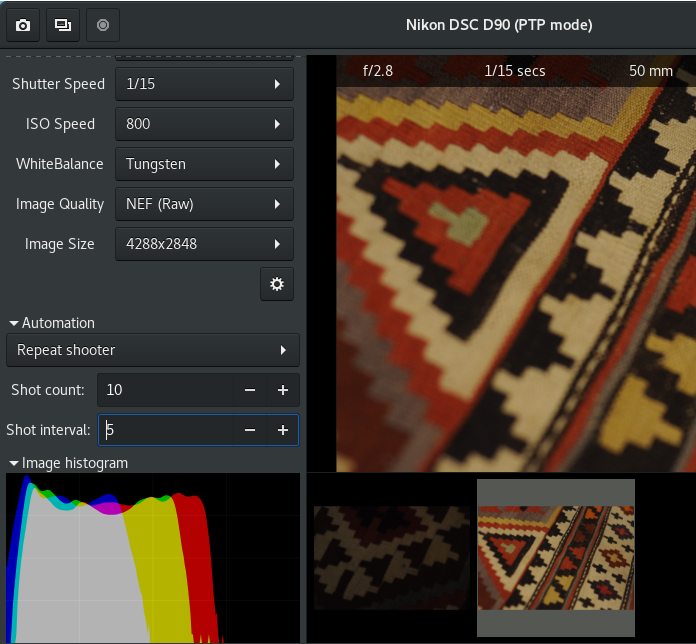Decrease Shot interval with minus button
Viewport: 696px width, 644px height.
[x=250, y=430]
